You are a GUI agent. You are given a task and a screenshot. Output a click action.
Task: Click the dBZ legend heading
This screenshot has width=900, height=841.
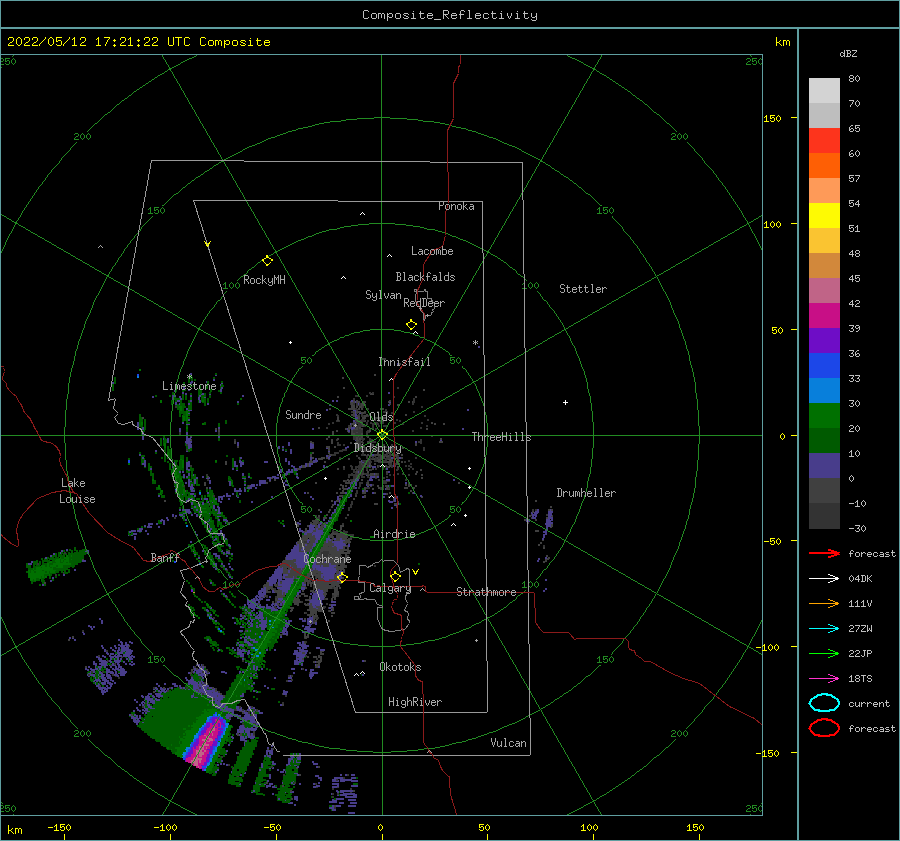[x=848, y=54]
